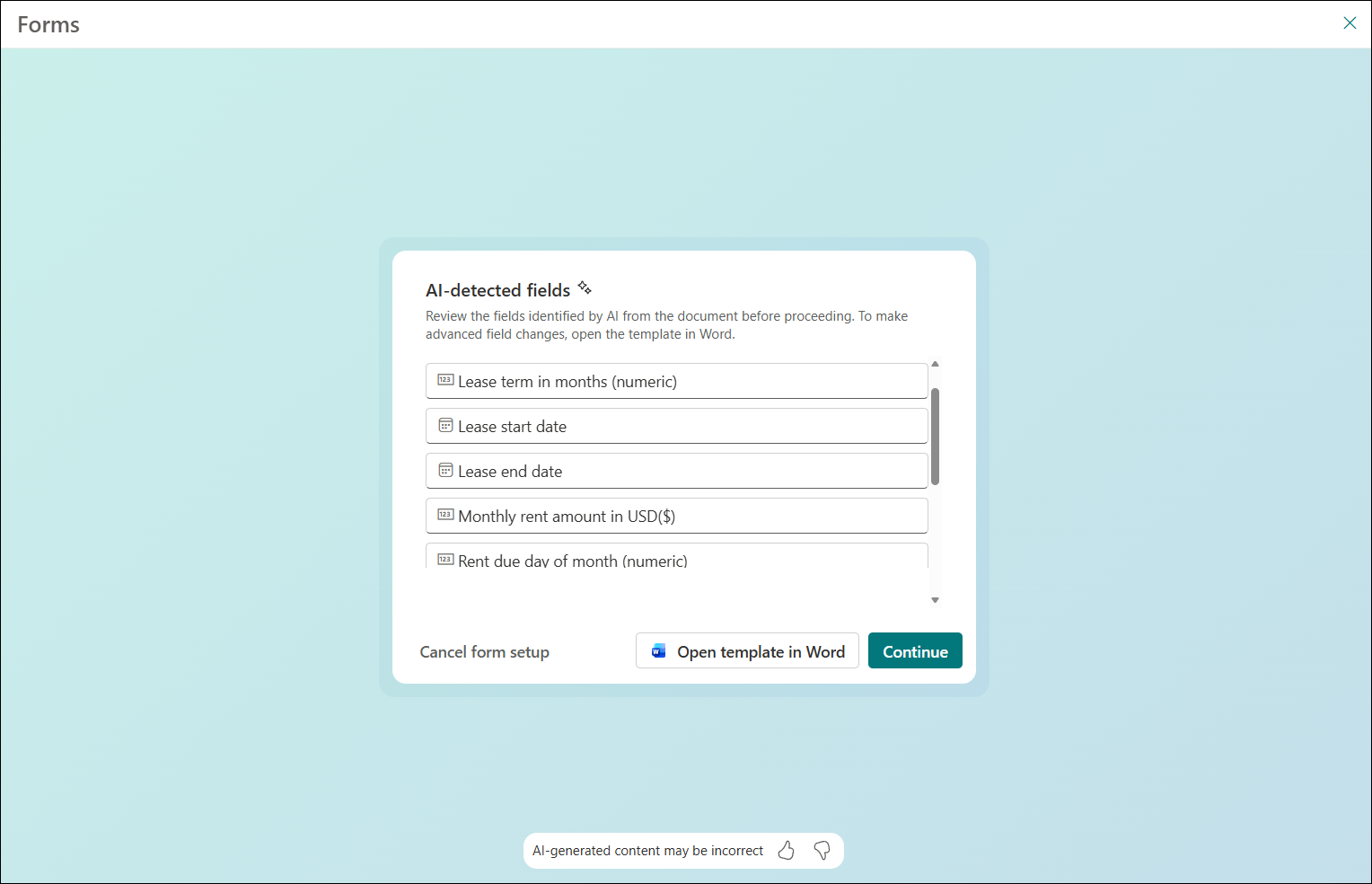The width and height of the screenshot is (1372, 884).
Task: Click the thumbs up feedback icon
Action: pyautogui.click(x=787, y=850)
